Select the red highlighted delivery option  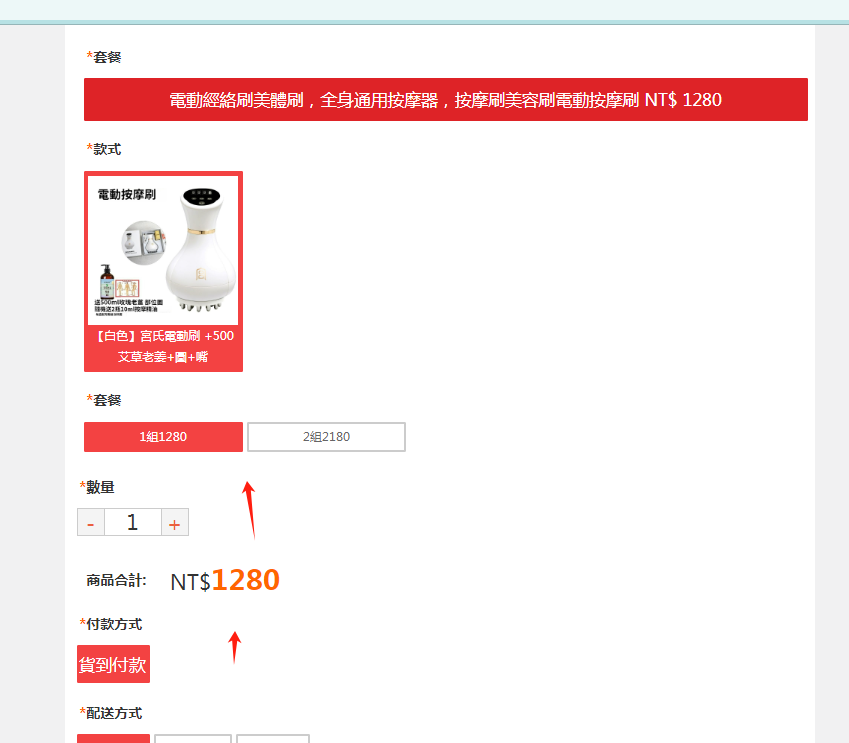[113, 739]
